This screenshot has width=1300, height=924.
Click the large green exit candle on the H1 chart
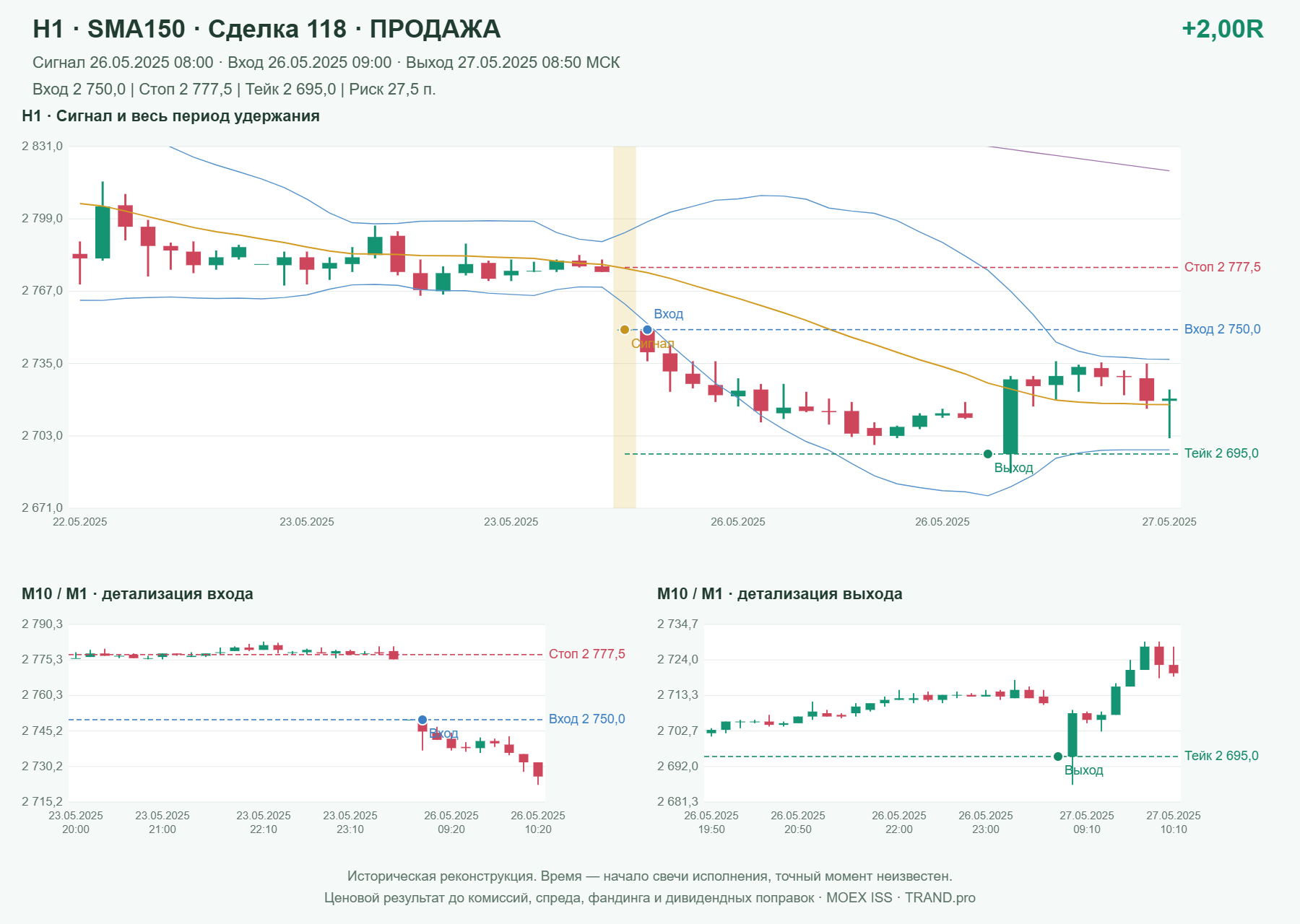1010,417
